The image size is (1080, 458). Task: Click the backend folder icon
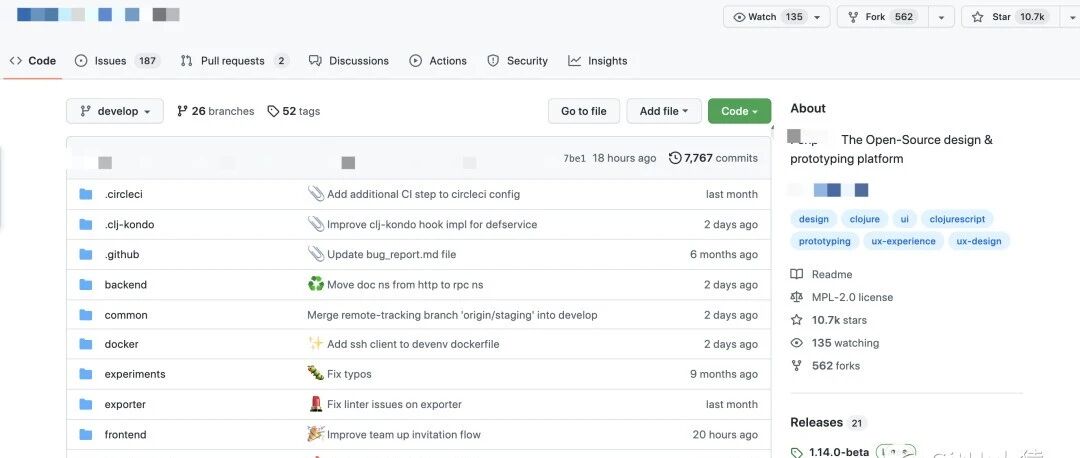point(85,284)
